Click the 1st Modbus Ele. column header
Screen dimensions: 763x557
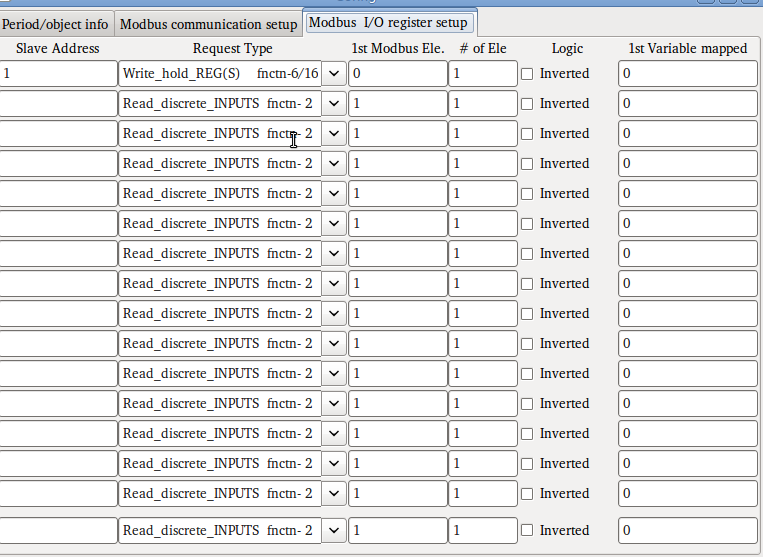398,49
